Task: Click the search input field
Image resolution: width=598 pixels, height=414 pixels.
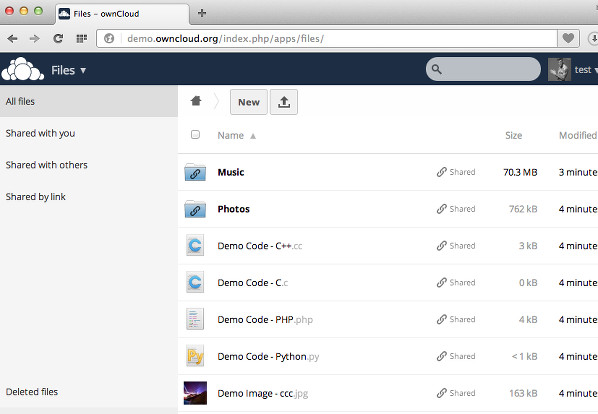Action: click(483, 69)
